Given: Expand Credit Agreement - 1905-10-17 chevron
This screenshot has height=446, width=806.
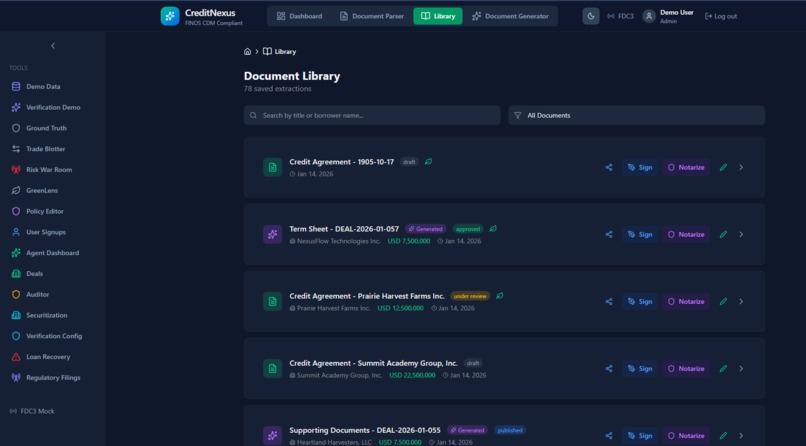Looking at the screenshot, I should [741, 168].
